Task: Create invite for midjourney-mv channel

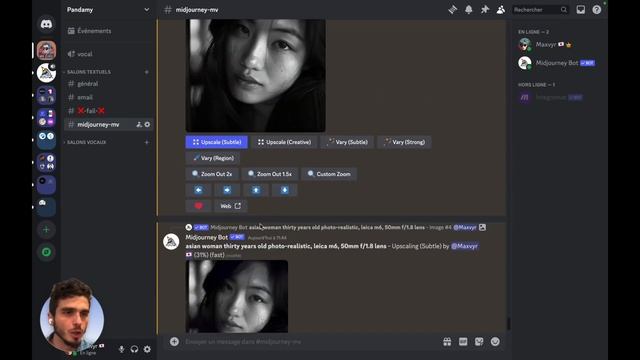Action: point(139,124)
